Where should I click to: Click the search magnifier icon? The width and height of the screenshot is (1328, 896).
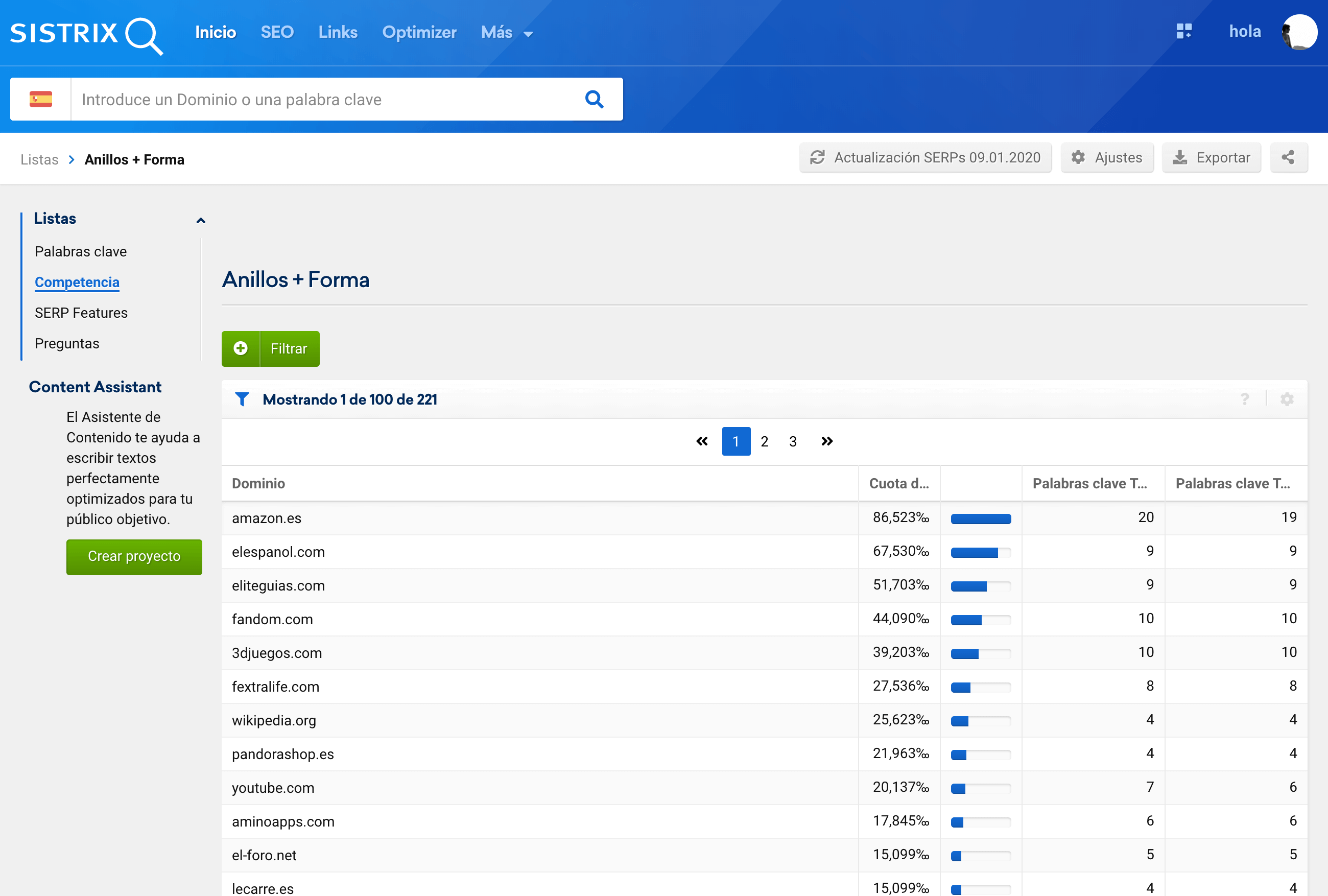tap(594, 100)
